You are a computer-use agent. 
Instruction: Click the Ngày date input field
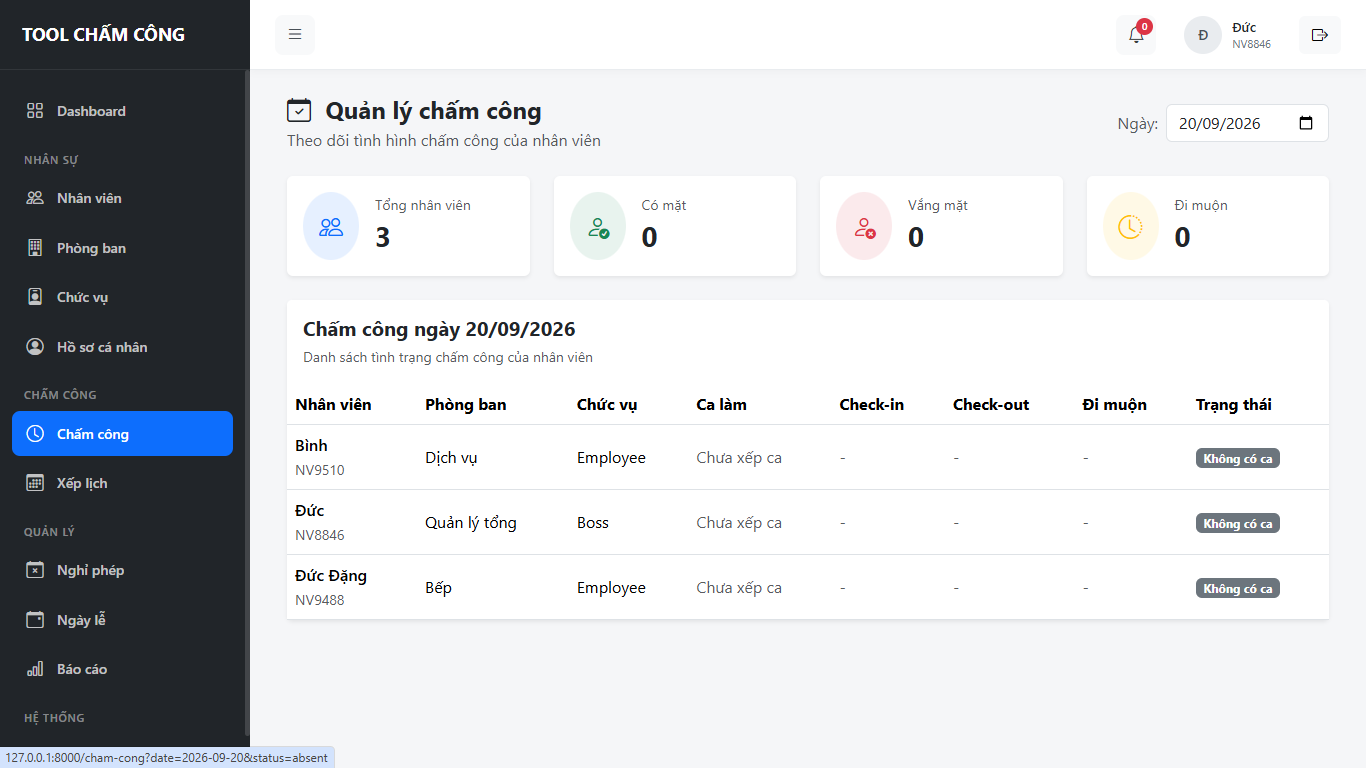click(x=1247, y=123)
